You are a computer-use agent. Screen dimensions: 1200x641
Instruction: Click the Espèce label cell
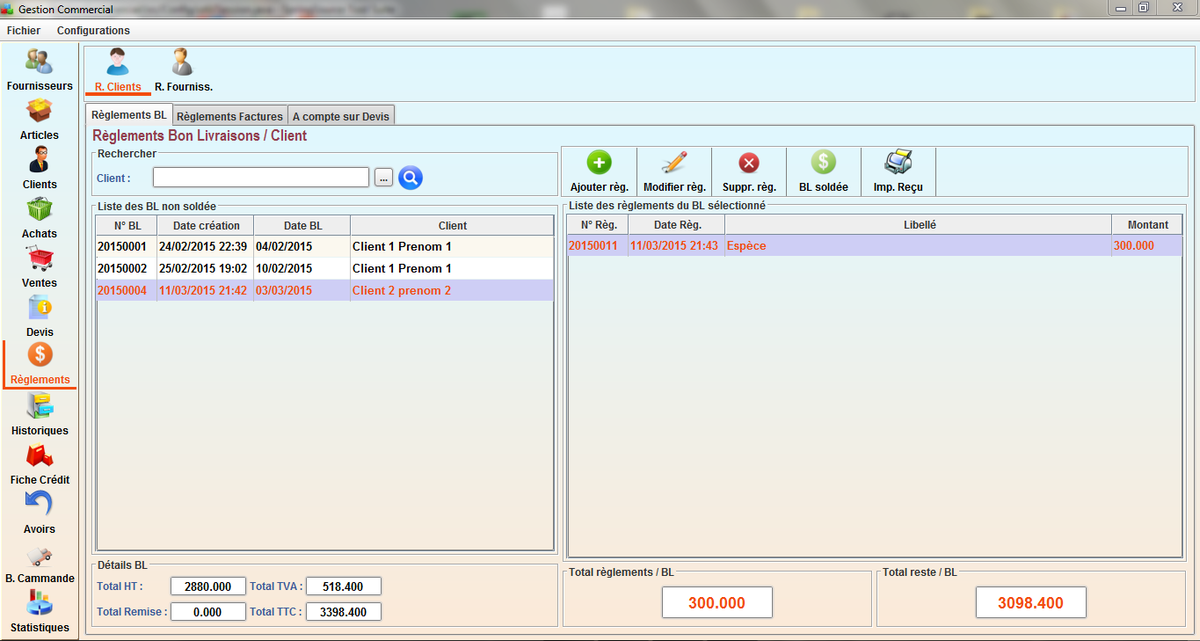(918, 246)
